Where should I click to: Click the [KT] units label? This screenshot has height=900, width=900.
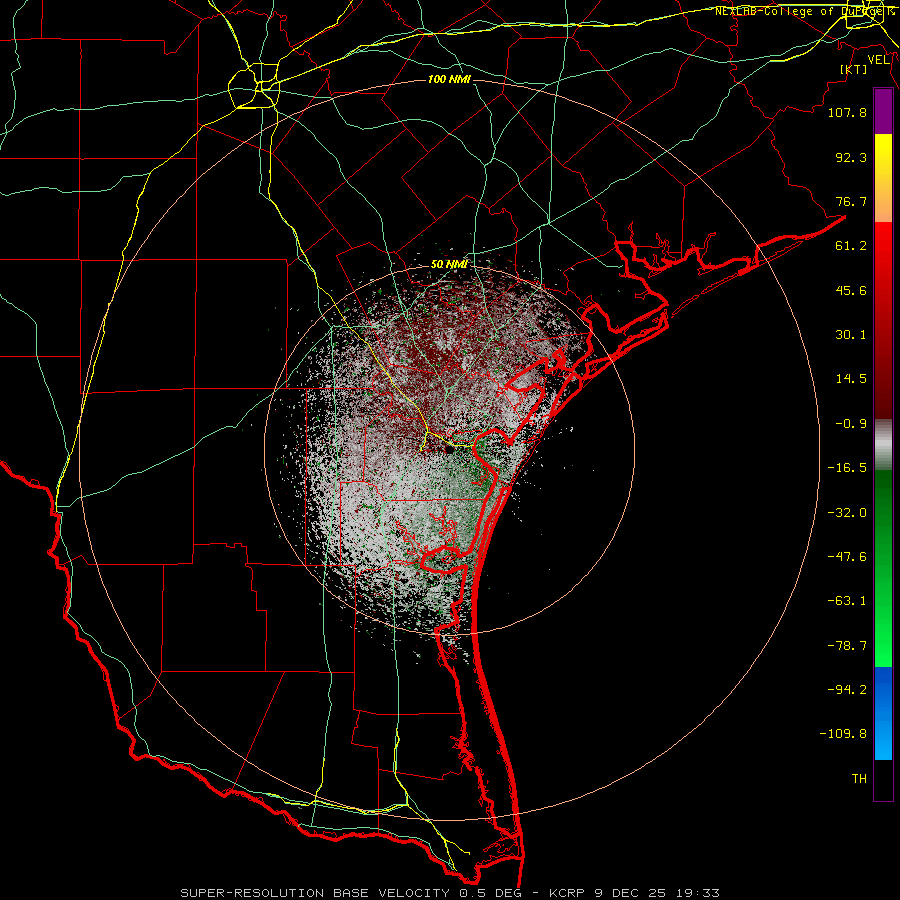(854, 69)
